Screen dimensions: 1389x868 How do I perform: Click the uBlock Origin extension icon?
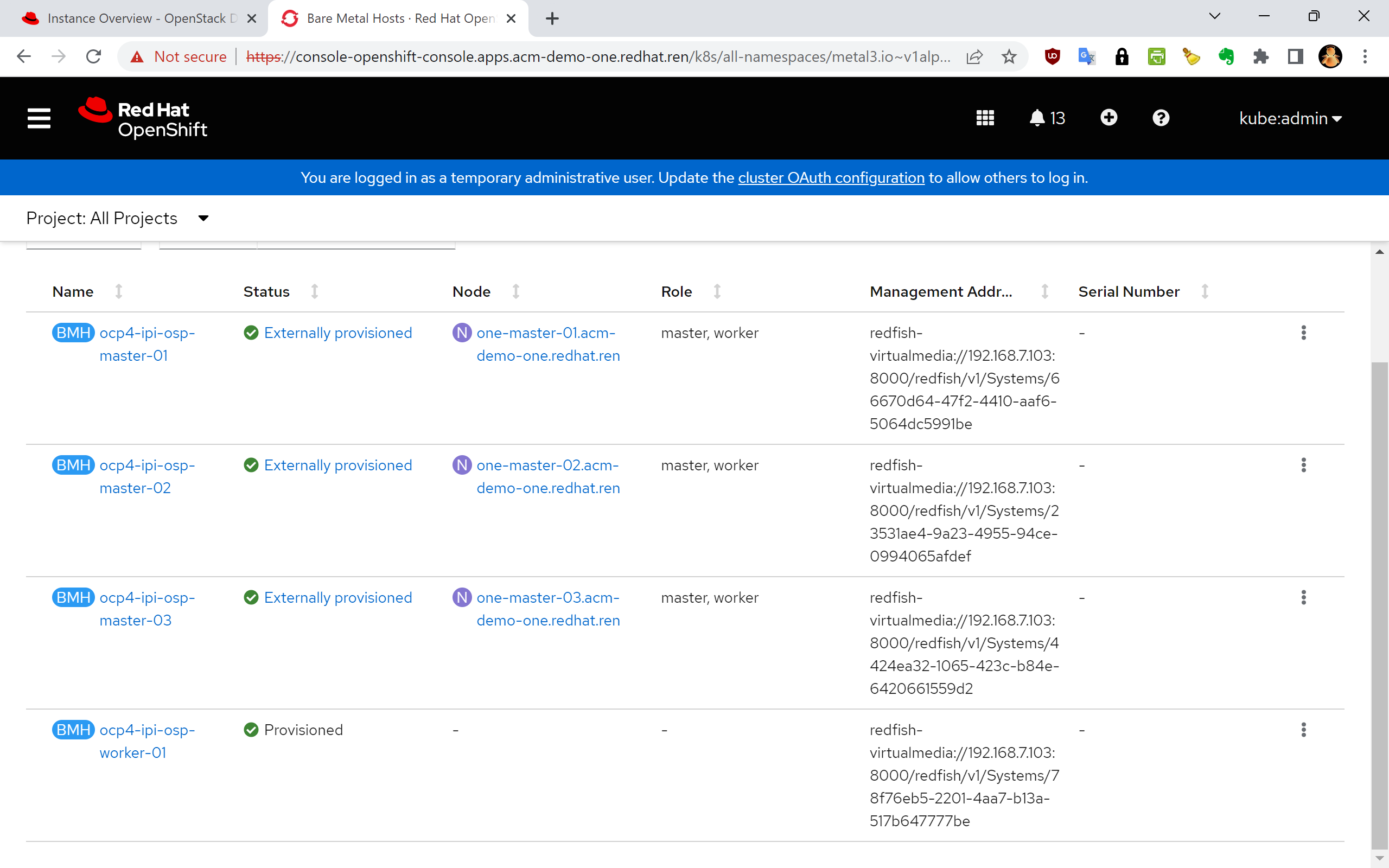1052,56
